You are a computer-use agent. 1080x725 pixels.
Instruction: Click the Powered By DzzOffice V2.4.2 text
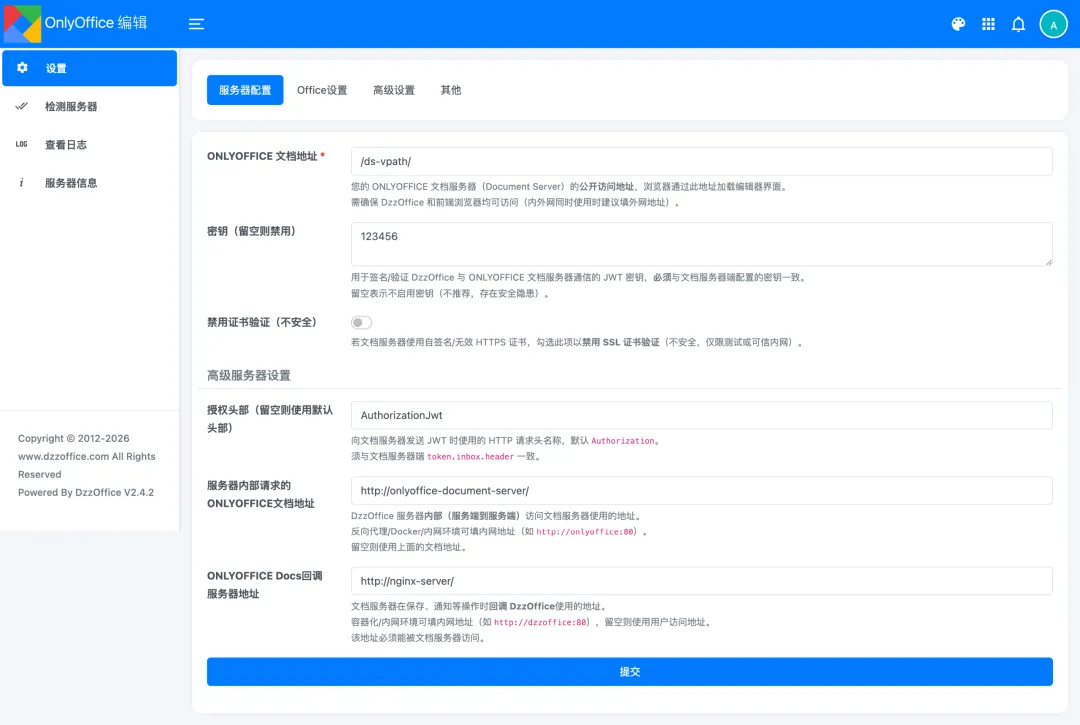(x=86, y=492)
